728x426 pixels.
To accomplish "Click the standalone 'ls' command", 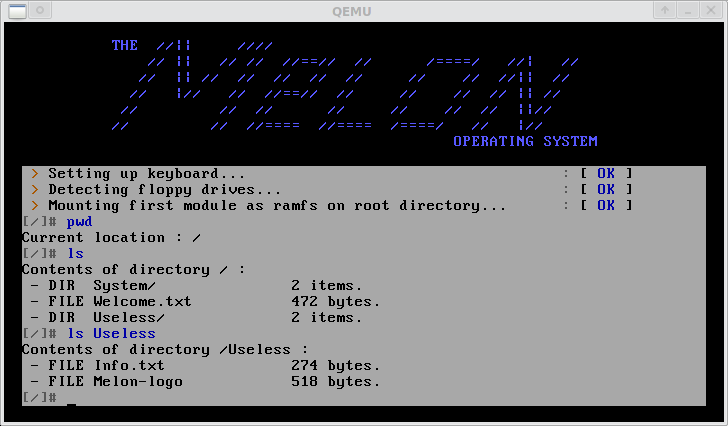I will point(75,253).
